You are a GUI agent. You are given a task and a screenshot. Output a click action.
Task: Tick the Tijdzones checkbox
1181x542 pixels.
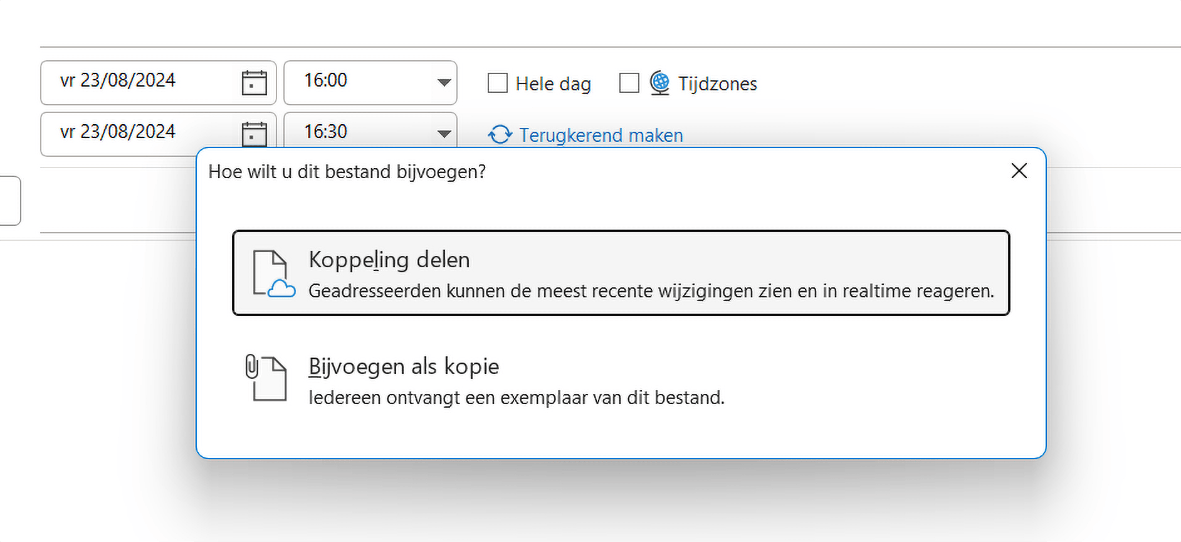pos(629,83)
